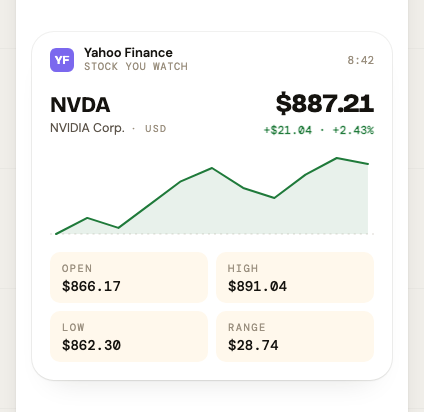Screen dimensions: 424x412
Task: Open the Yahoo Finance notification title
Action: [x=128, y=53]
